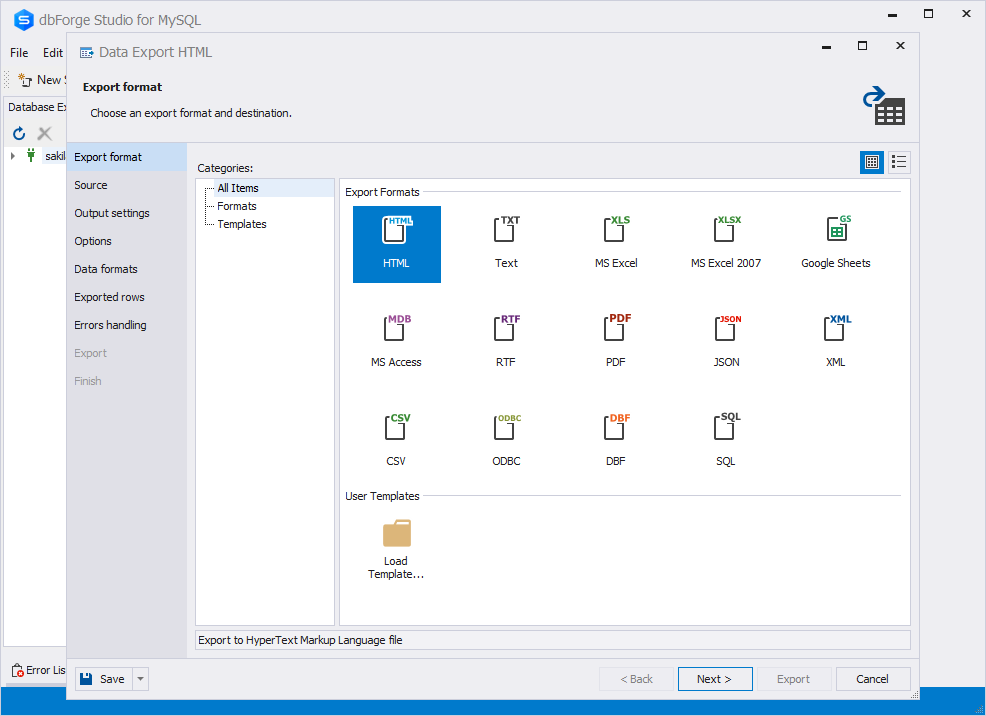Open Exported rows wizard page

126,297
